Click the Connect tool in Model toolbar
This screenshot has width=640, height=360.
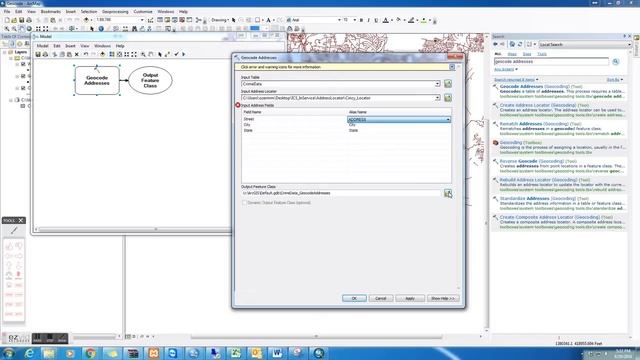click(167, 54)
